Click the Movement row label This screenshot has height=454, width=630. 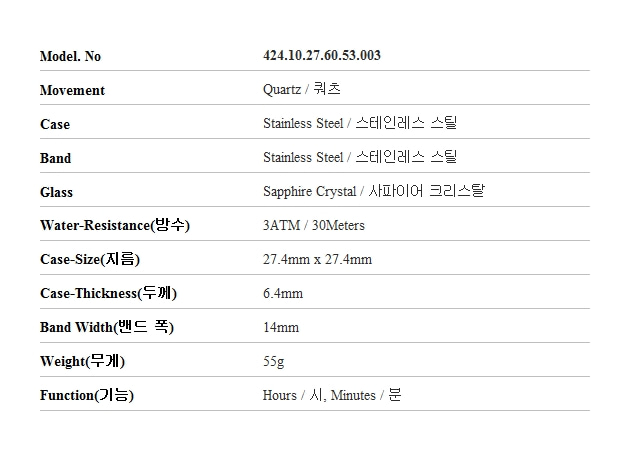pyautogui.click(x=72, y=90)
